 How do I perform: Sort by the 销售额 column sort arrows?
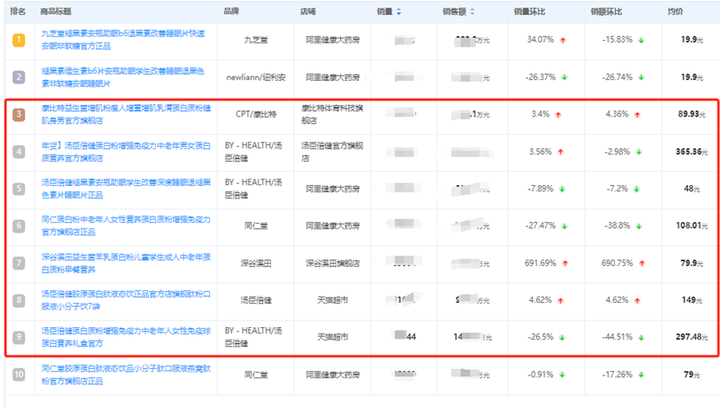pyautogui.click(x=472, y=12)
